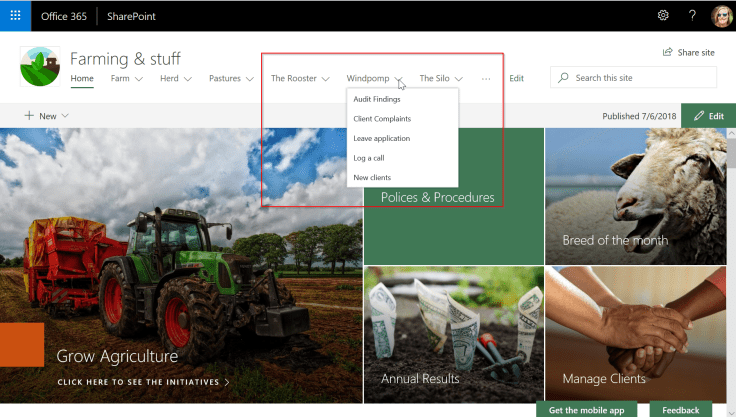The width and height of the screenshot is (736, 417).
Task: Click in the Search this site box
Action: pos(640,78)
